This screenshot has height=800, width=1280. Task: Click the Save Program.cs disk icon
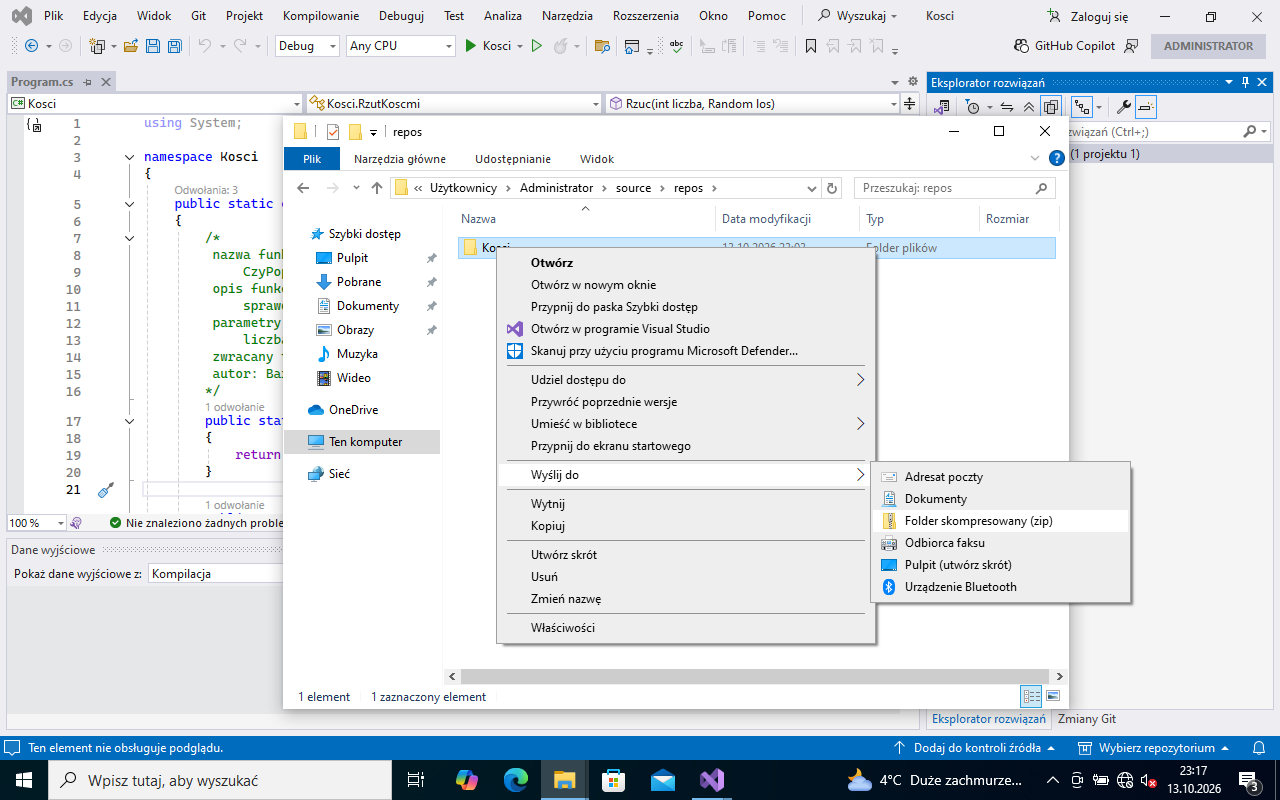[153, 46]
